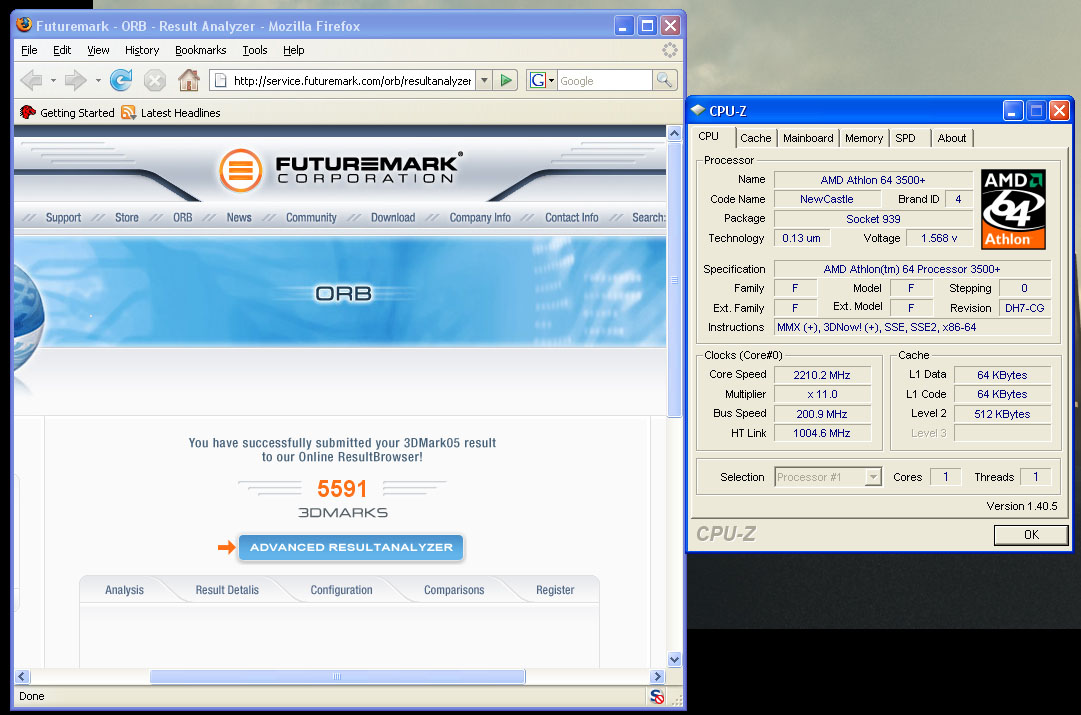1081x715 pixels.
Task: Click the Getting Started bookmark label
Action: pos(77,113)
